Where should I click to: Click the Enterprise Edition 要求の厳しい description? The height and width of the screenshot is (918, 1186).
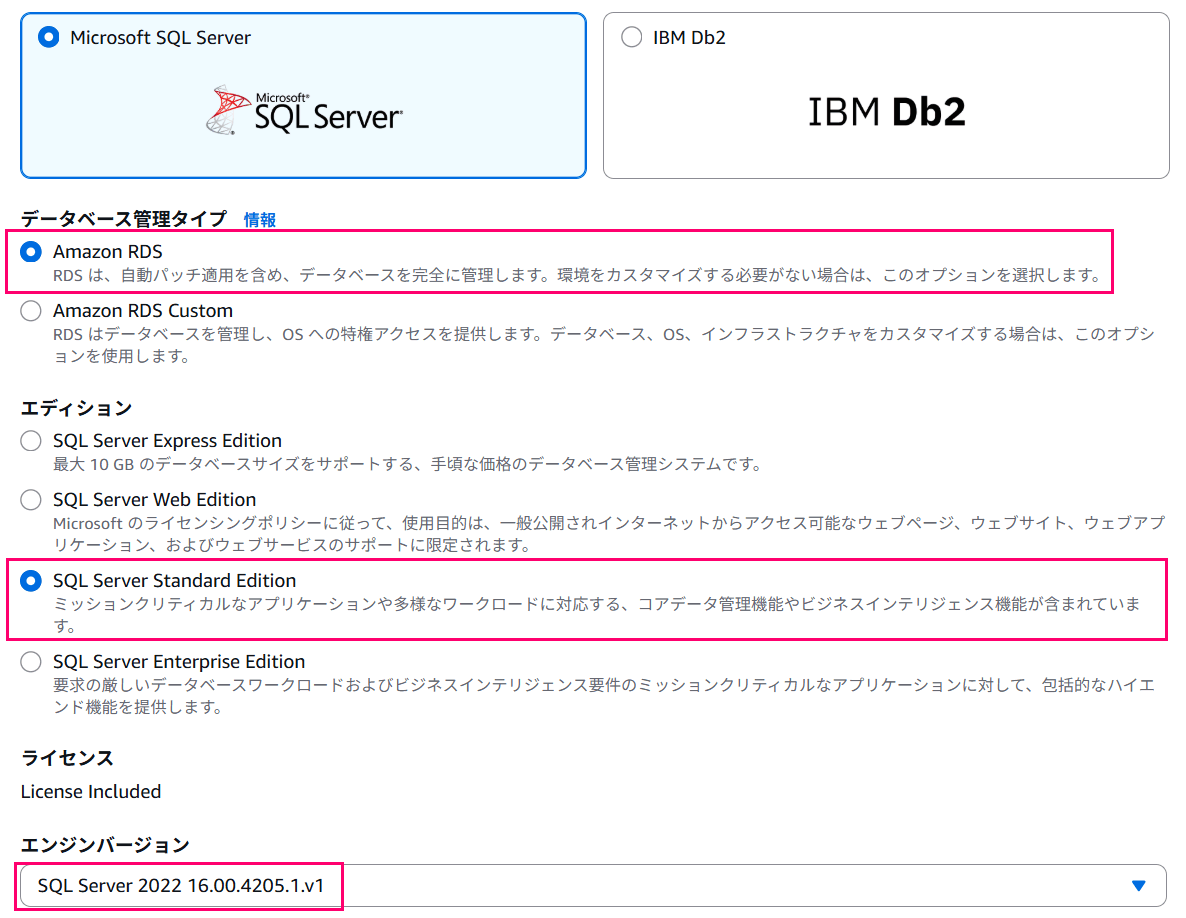tap(604, 696)
